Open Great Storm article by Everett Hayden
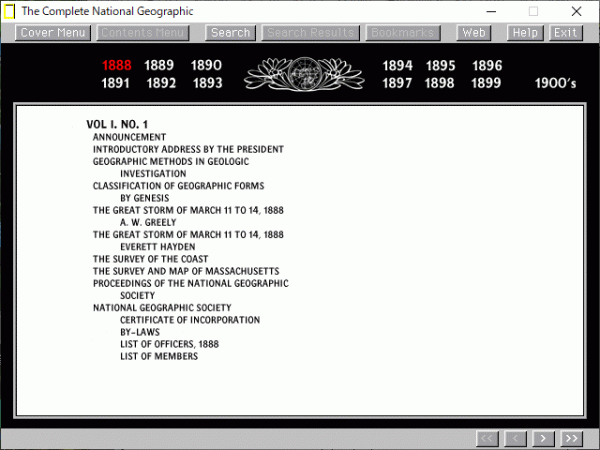 click(x=188, y=235)
